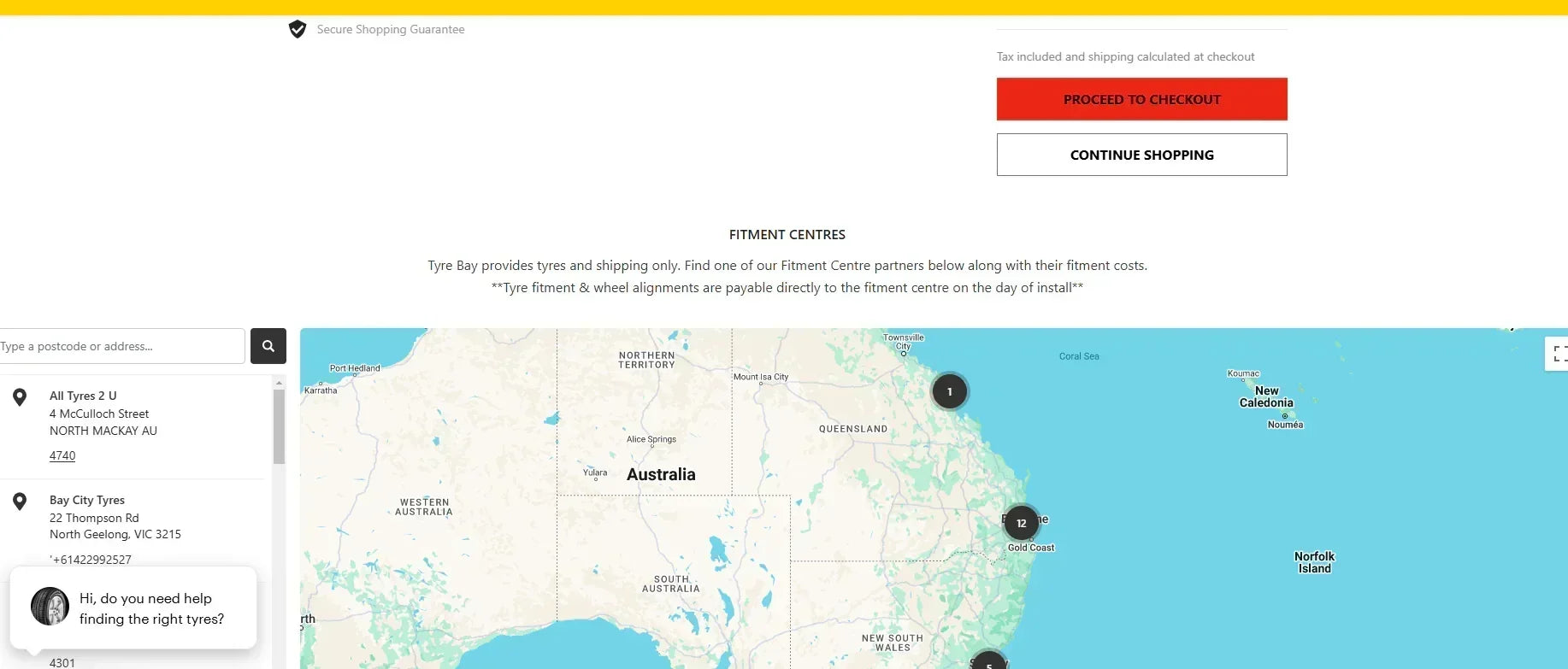Click the All Tyres 2 U location pin
The image size is (1568, 669).
(20, 397)
